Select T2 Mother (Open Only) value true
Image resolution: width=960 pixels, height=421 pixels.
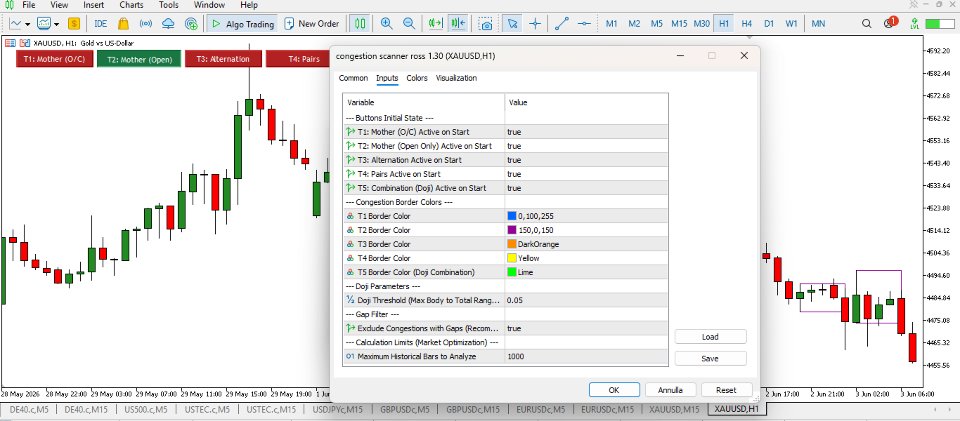(586, 146)
